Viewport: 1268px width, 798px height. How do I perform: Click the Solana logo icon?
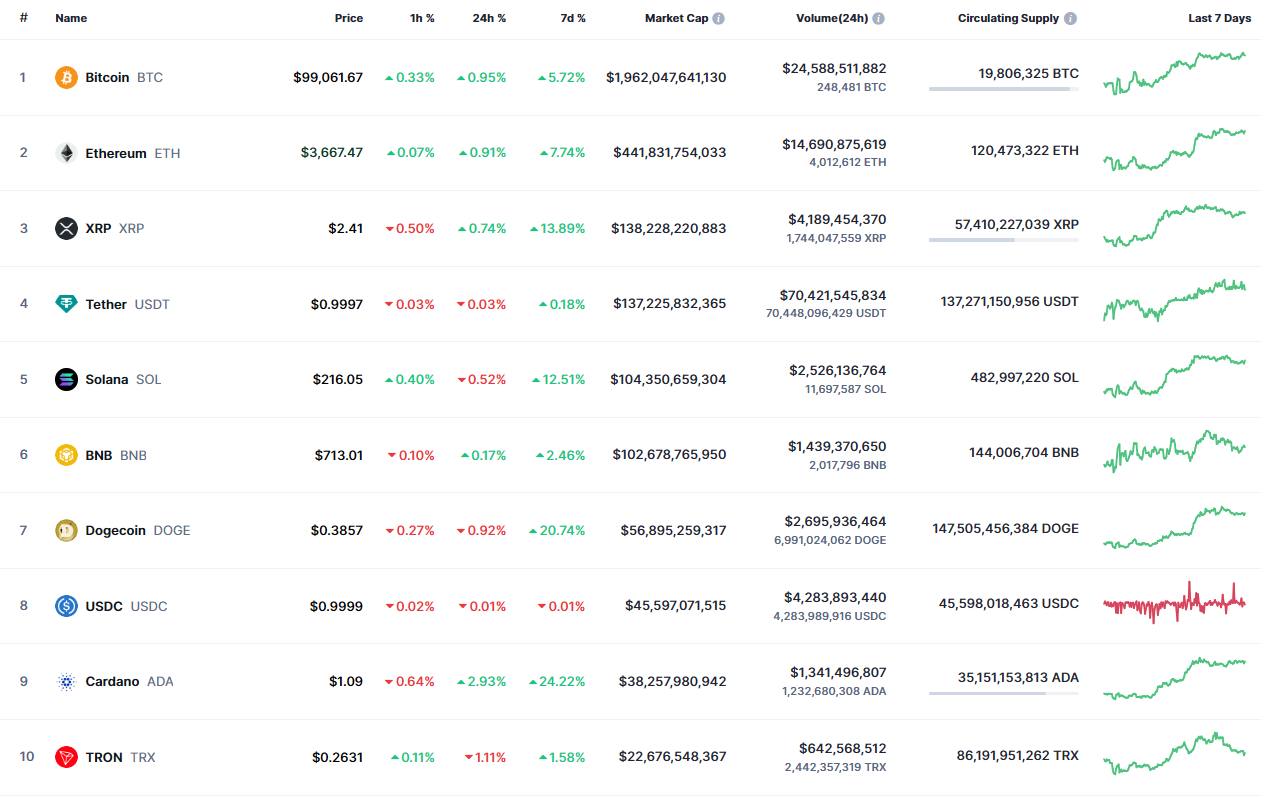pos(66,379)
